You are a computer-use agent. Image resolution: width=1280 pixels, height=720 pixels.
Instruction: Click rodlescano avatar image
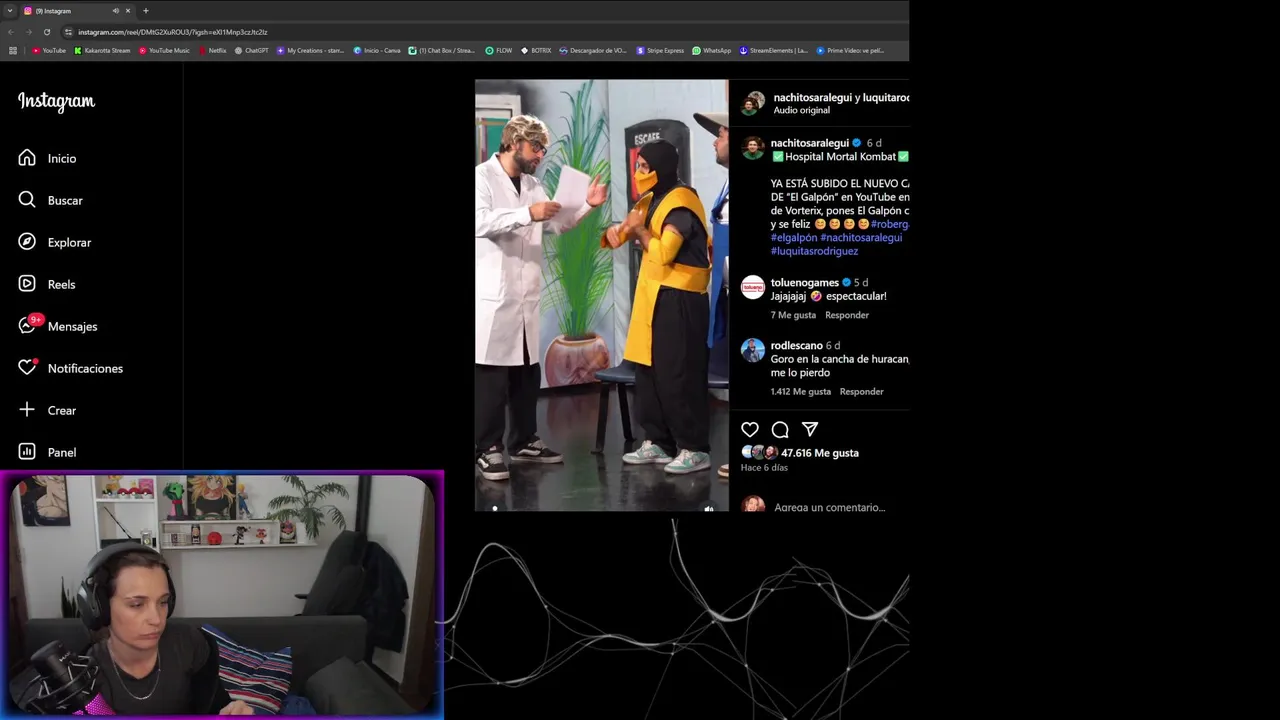753,350
